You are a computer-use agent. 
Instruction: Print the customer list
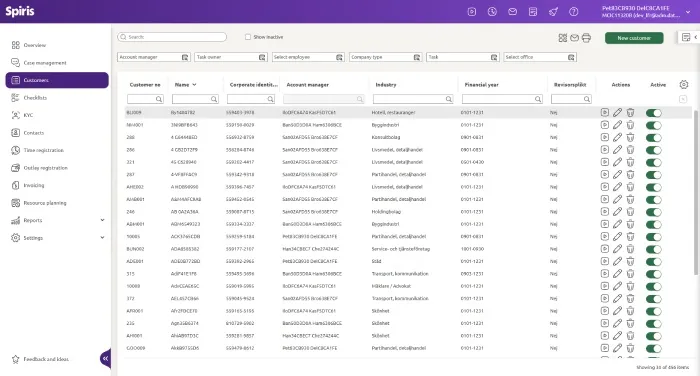(x=587, y=38)
